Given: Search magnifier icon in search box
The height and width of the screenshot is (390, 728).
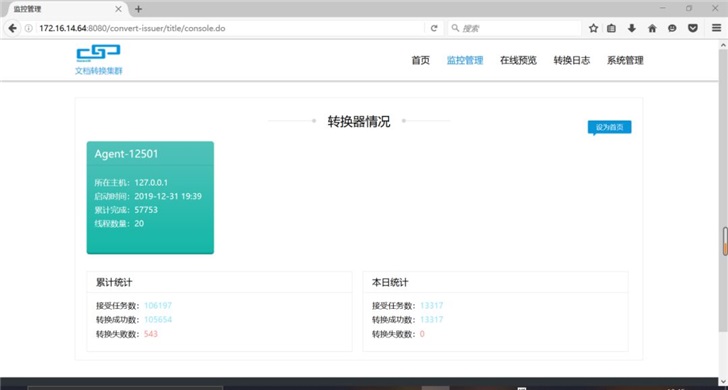Looking at the screenshot, I should [455, 28].
